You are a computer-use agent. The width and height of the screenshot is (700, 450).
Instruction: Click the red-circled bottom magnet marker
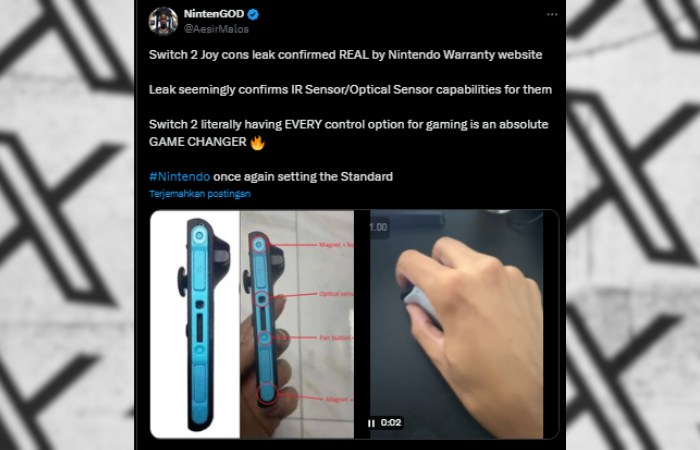pyautogui.click(x=267, y=394)
